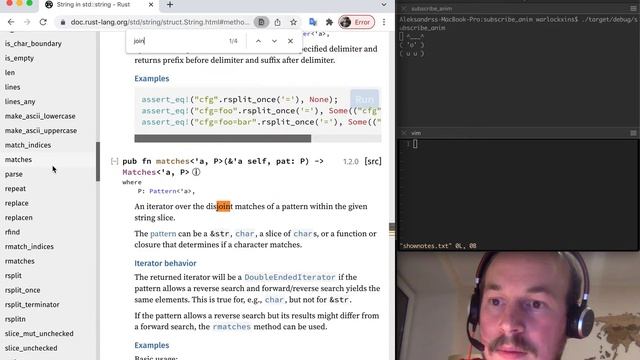Open Chrome's three-dot menu
This screenshot has height=360, width=640.
[x=384, y=22]
